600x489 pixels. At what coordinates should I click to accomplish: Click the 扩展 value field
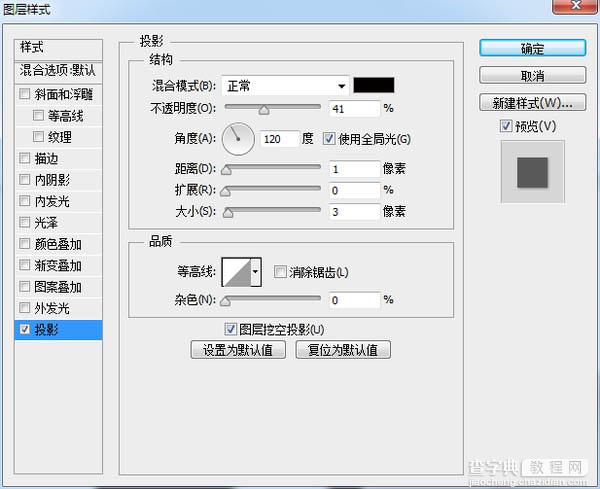355,190
